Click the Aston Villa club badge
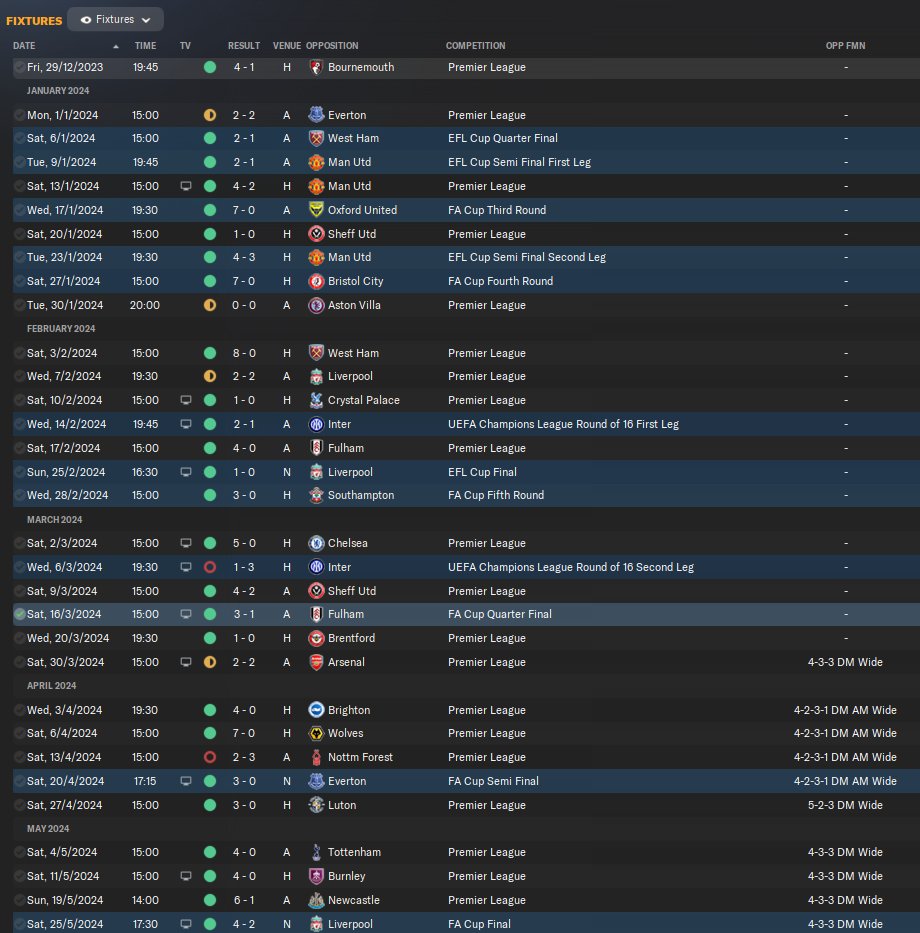 click(316, 305)
